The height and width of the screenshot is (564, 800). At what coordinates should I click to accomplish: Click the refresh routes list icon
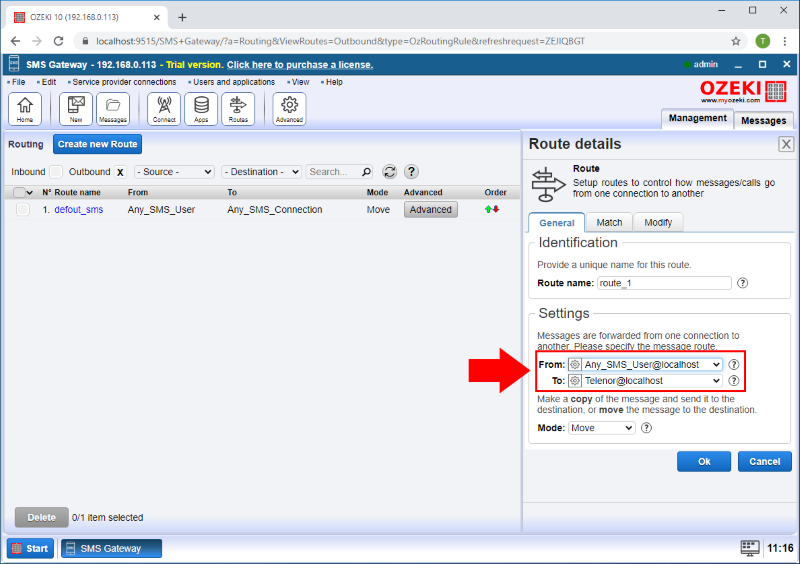[390, 172]
